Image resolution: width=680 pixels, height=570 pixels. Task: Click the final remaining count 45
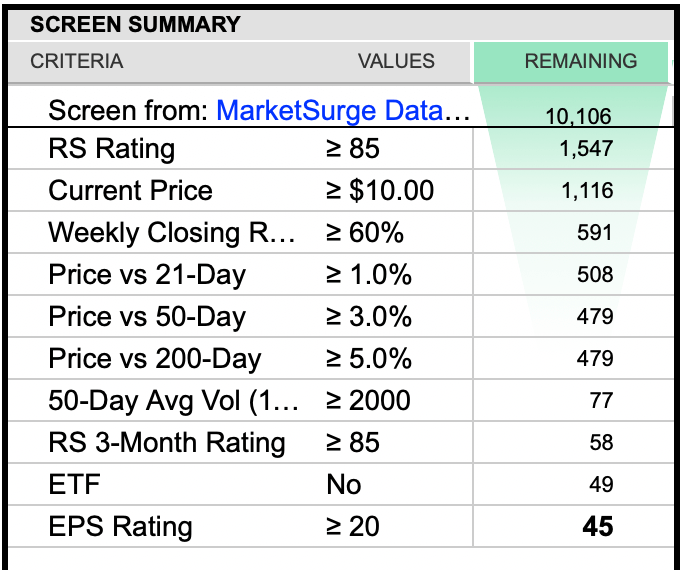coord(597,527)
